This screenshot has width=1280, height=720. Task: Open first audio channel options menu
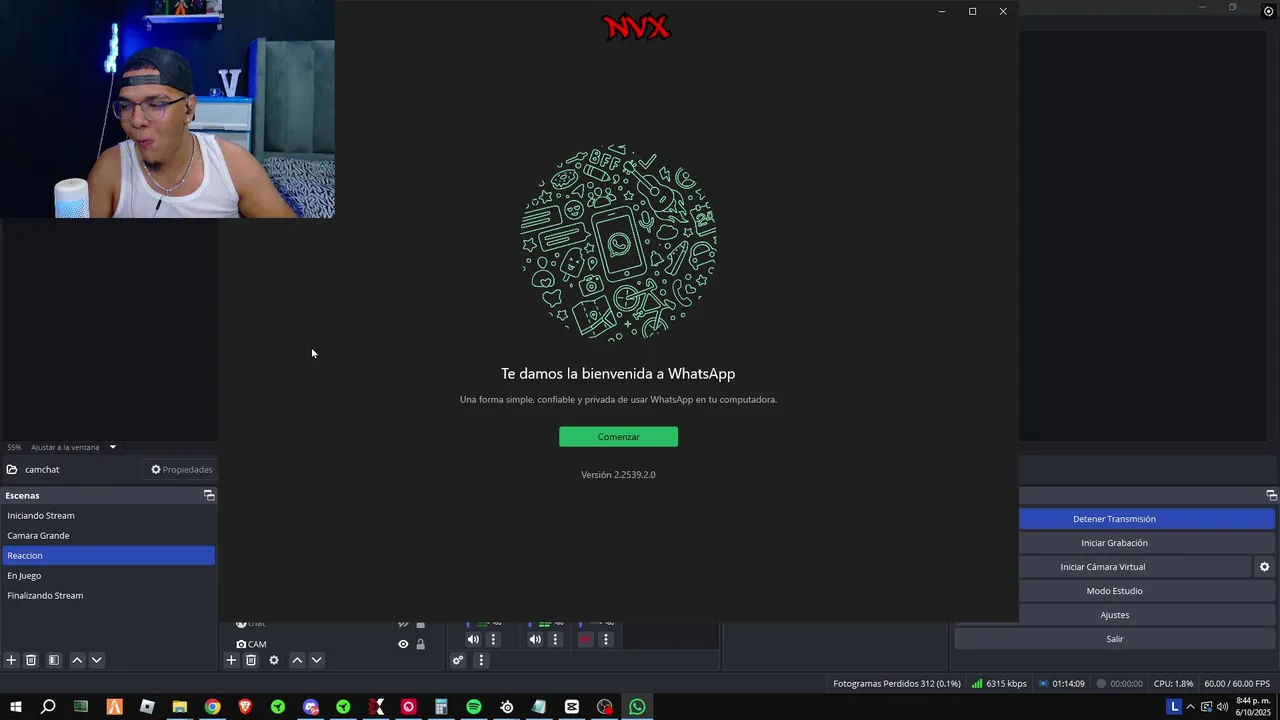pyautogui.click(x=493, y=640)
